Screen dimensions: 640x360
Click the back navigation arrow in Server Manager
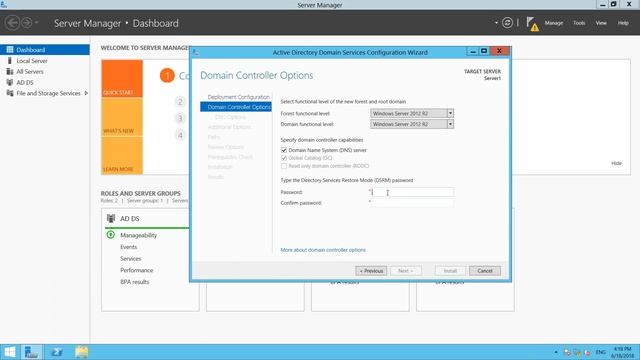(12, 23)
